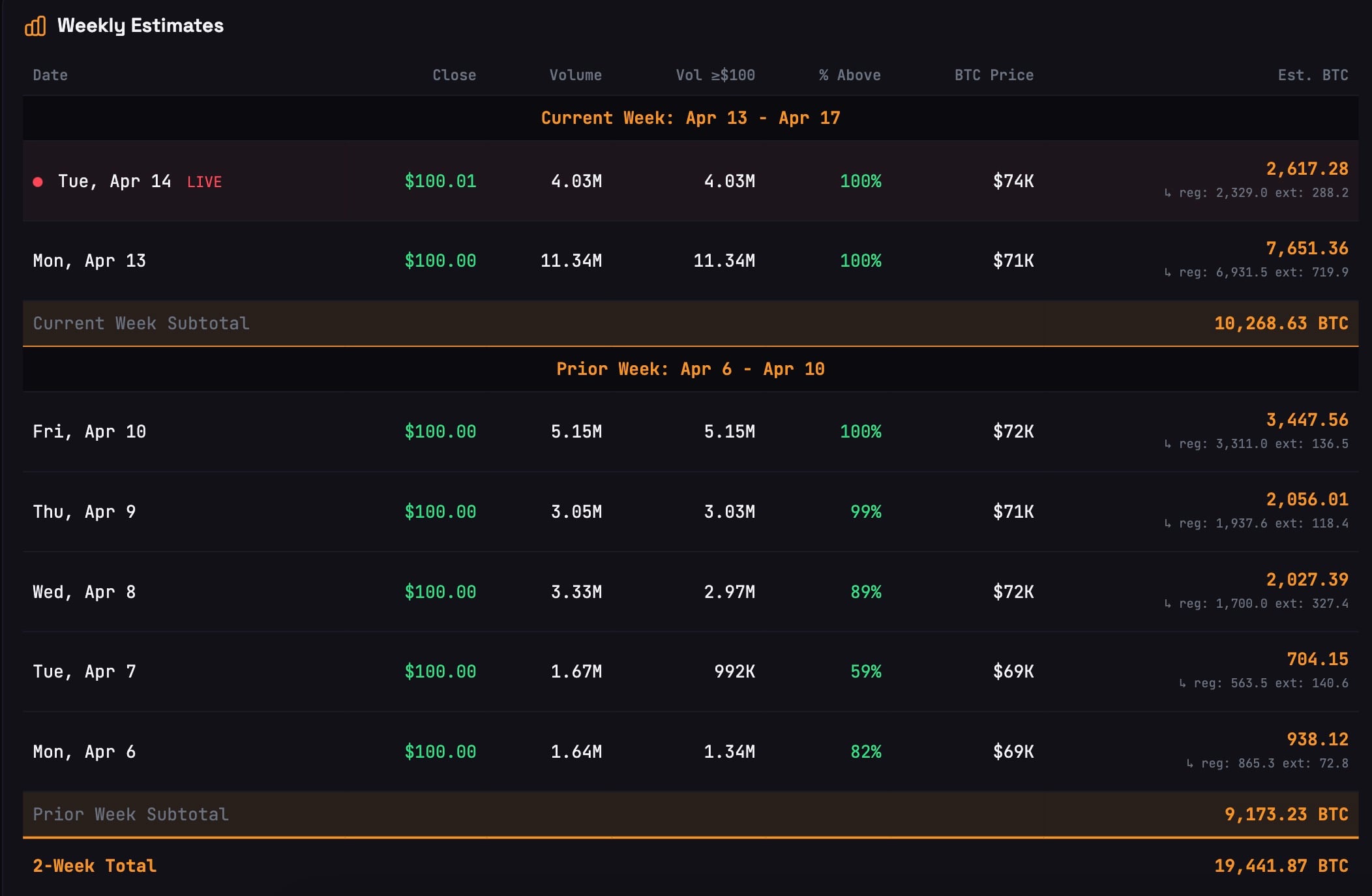Click the Mon, Apr 13 row date
This screenshot has width=1372, height=896.
coord(89,261)
